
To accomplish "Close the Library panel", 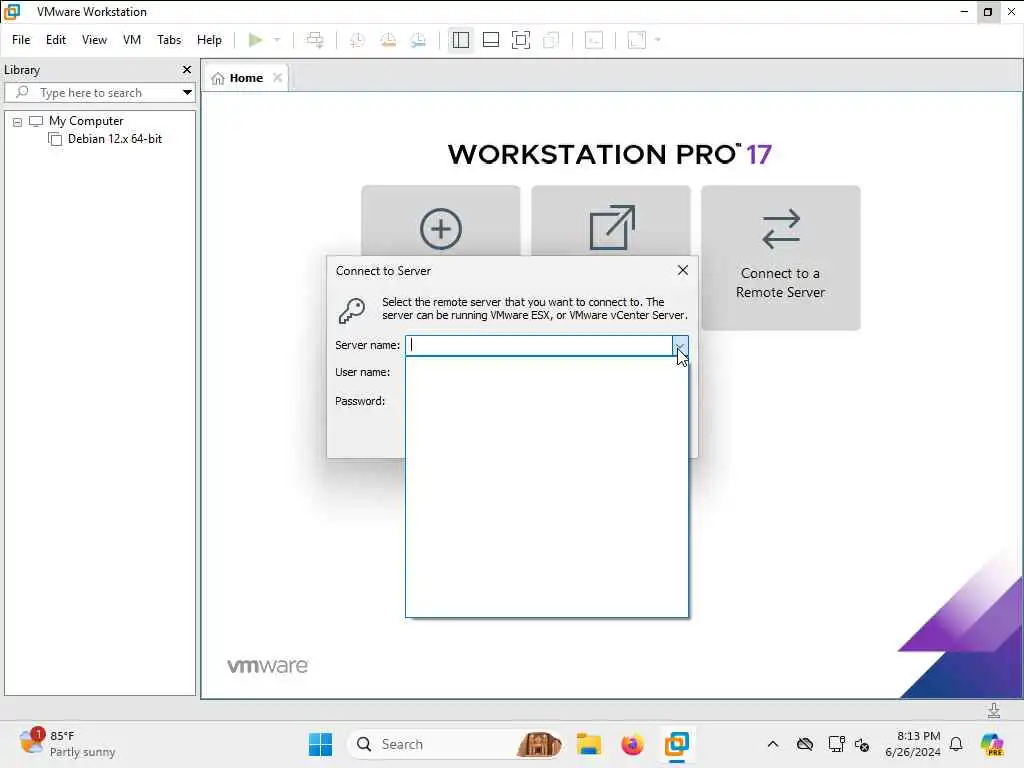I will 187,69.
